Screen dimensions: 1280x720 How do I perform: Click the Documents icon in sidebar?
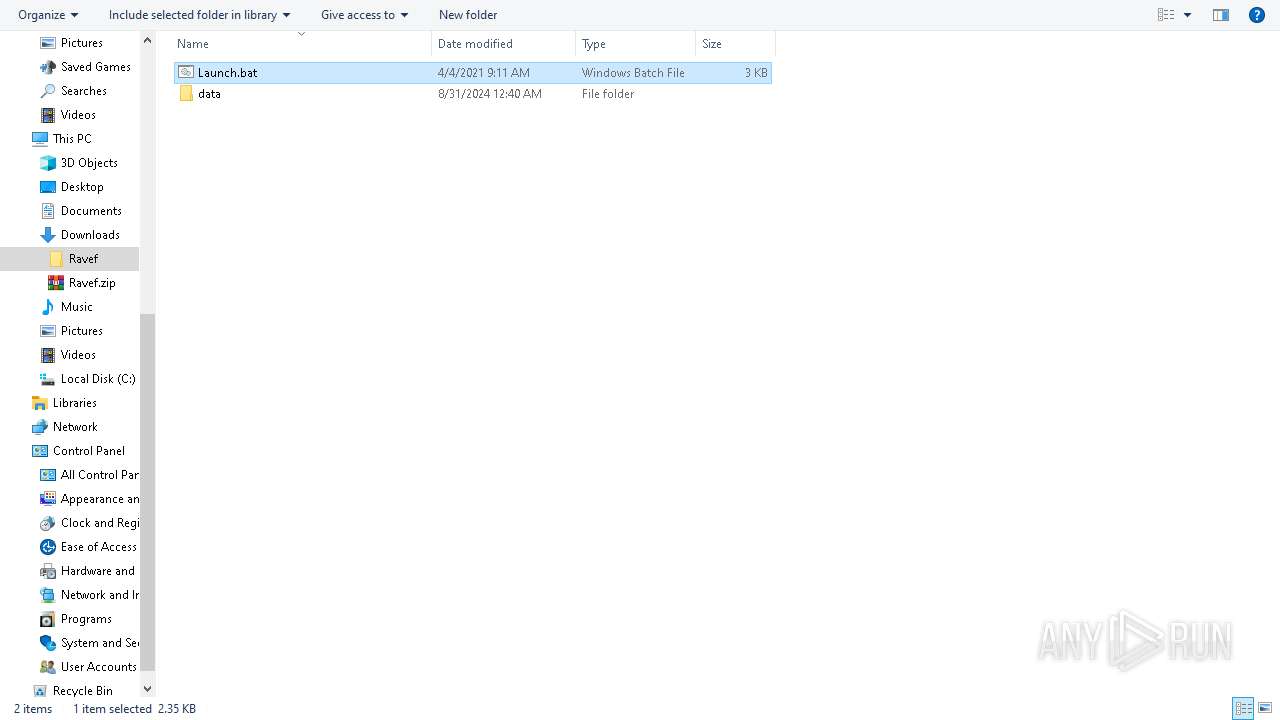pyautogui.click(x=47, y=211)
